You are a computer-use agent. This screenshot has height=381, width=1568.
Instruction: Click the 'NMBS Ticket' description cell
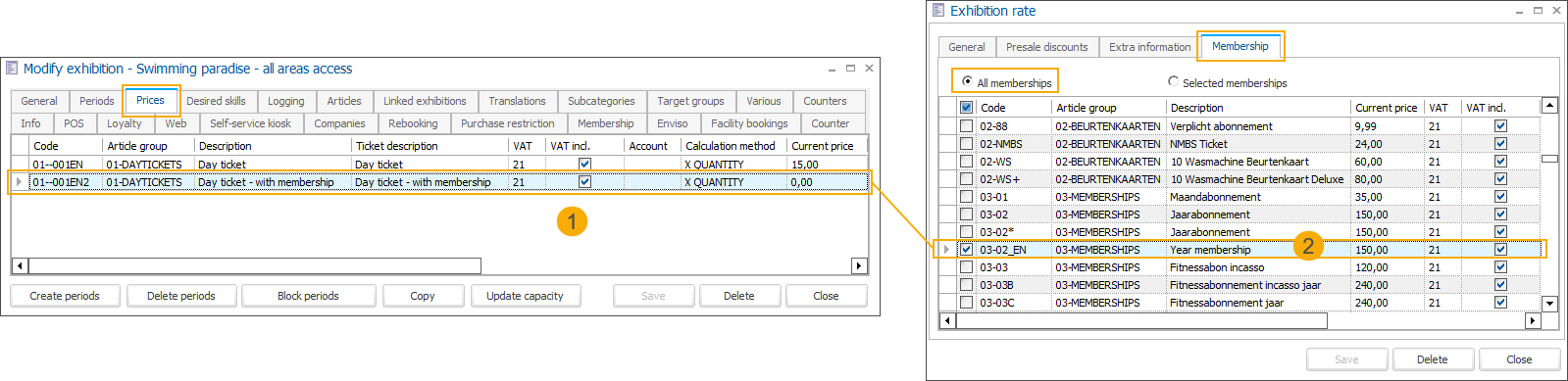[x=1259, y=144]
